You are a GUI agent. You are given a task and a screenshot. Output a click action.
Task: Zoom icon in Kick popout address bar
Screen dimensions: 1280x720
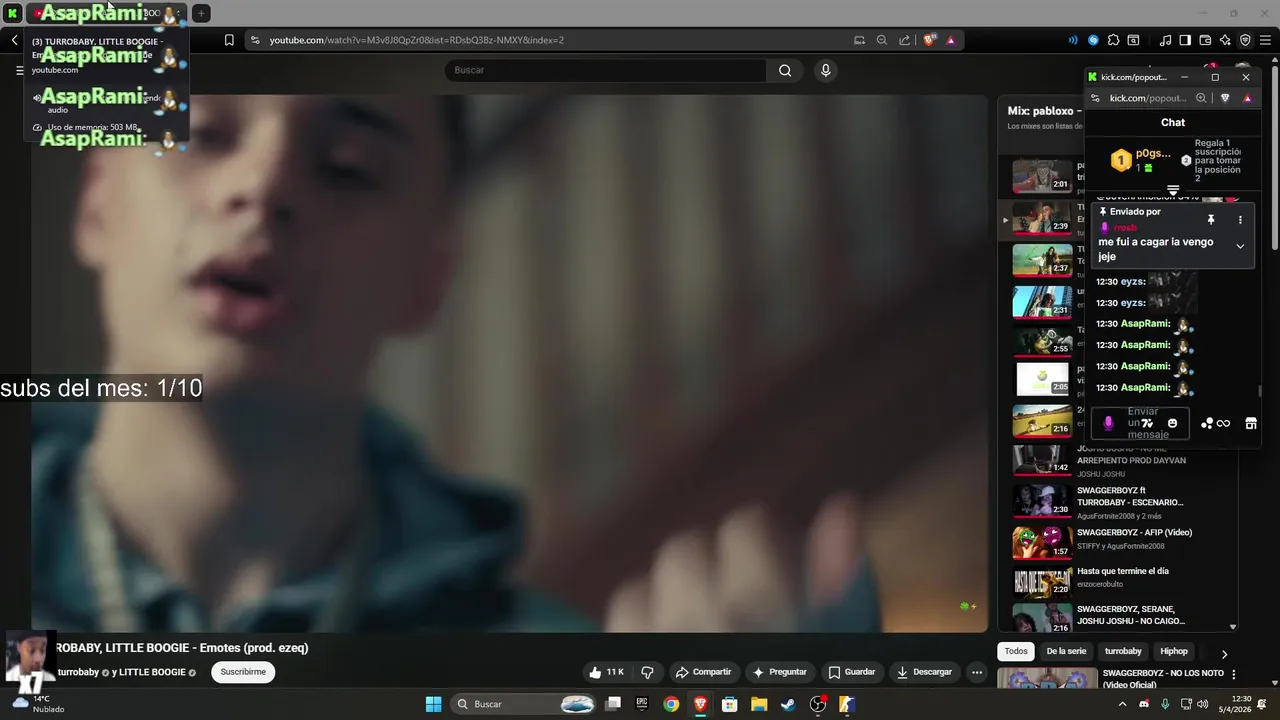tap(1201, 98)
